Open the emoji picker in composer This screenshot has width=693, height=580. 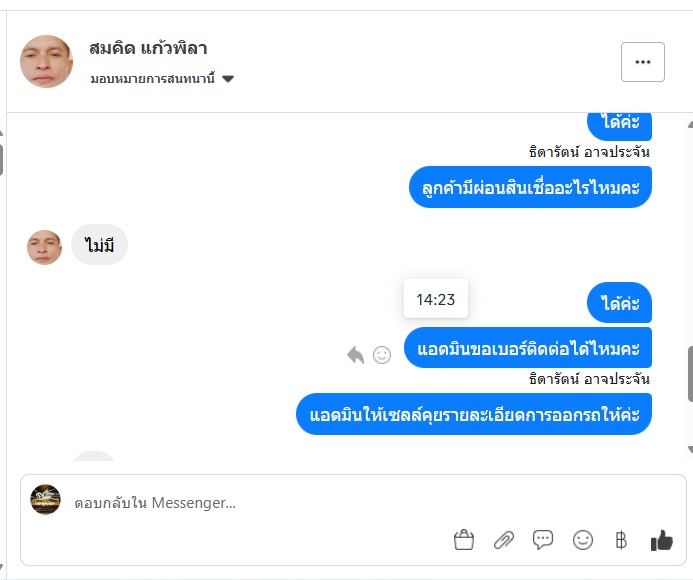[583, 540]
